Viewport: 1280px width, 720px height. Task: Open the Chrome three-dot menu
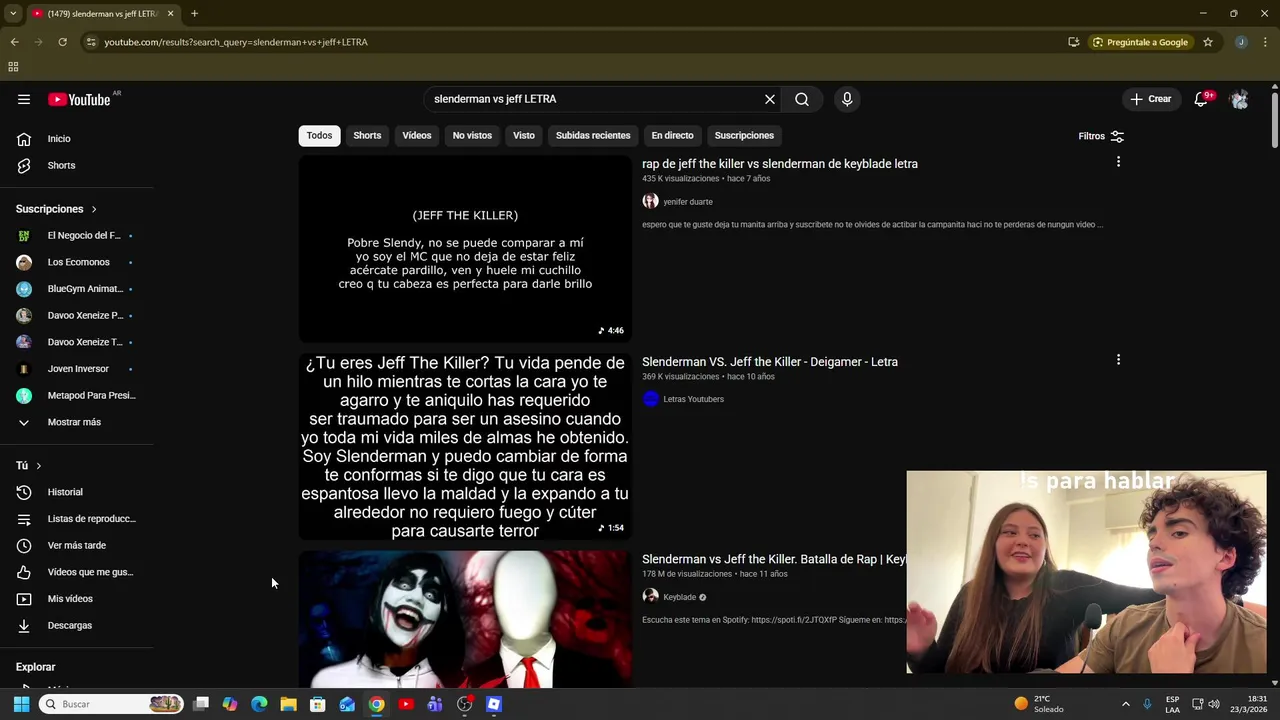pyautogui.click(x=1266, y=42)
